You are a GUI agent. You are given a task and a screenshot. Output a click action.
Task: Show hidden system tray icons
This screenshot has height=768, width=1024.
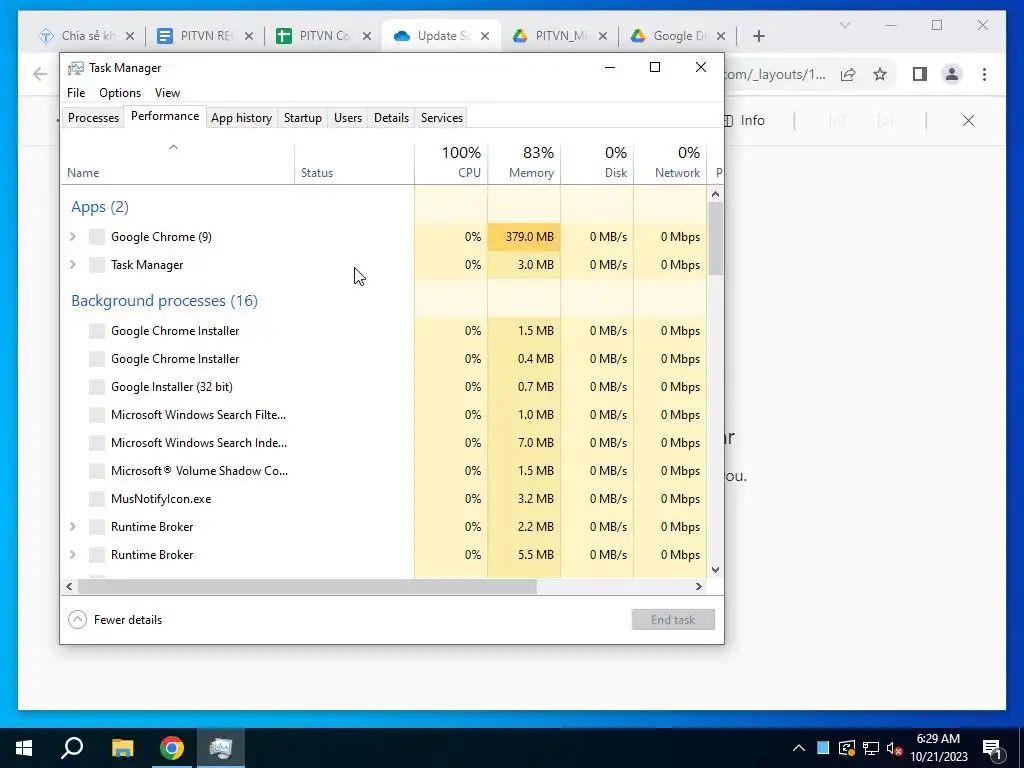coord(799,748)
